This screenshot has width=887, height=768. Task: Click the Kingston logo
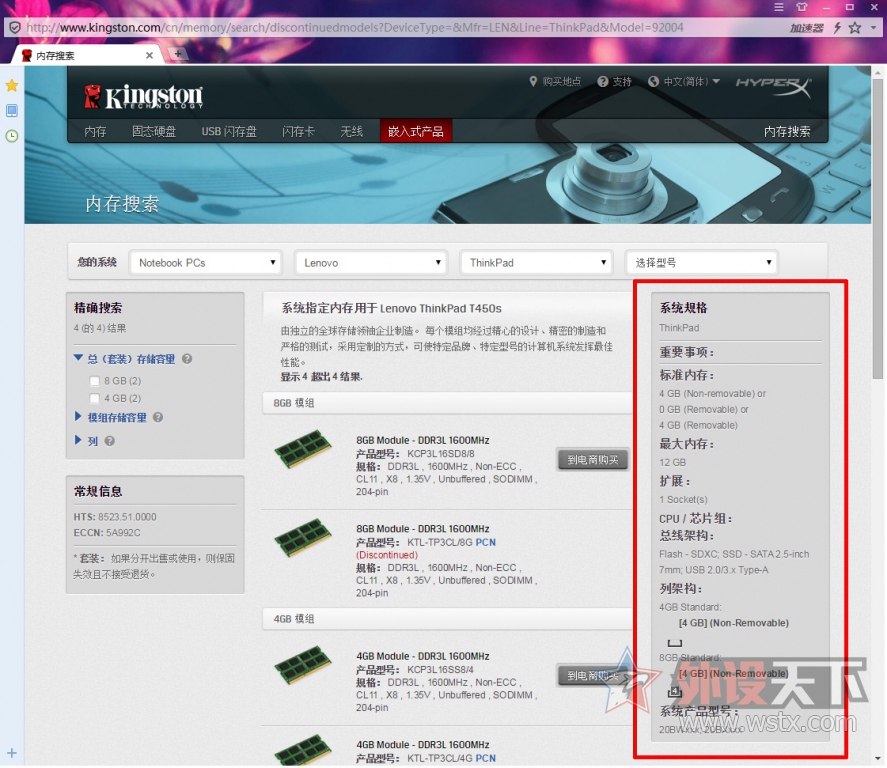click(143, 97)
